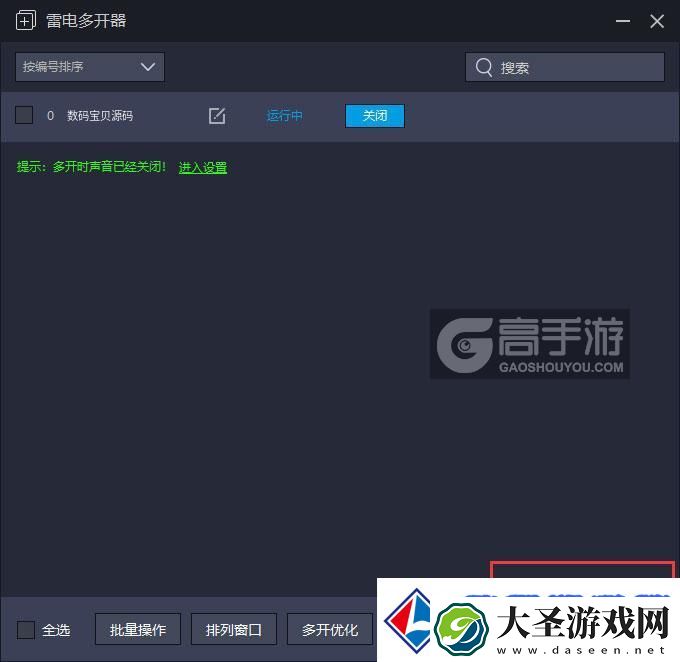680x662 pixels.
Task: Click the search magnifier icon
Action: [484, 67]
